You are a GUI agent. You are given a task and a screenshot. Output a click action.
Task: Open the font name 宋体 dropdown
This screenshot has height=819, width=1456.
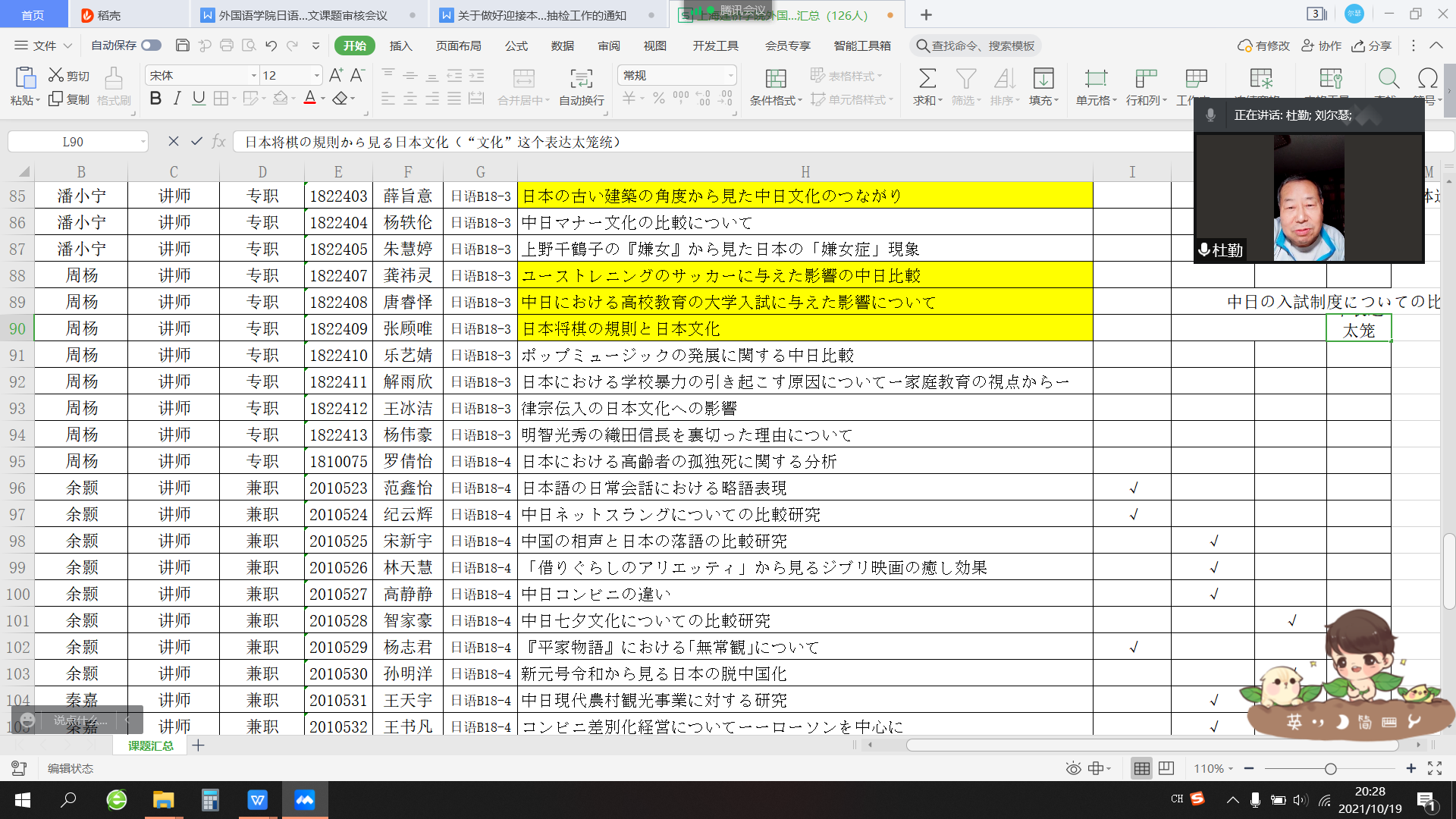point(254,76)
